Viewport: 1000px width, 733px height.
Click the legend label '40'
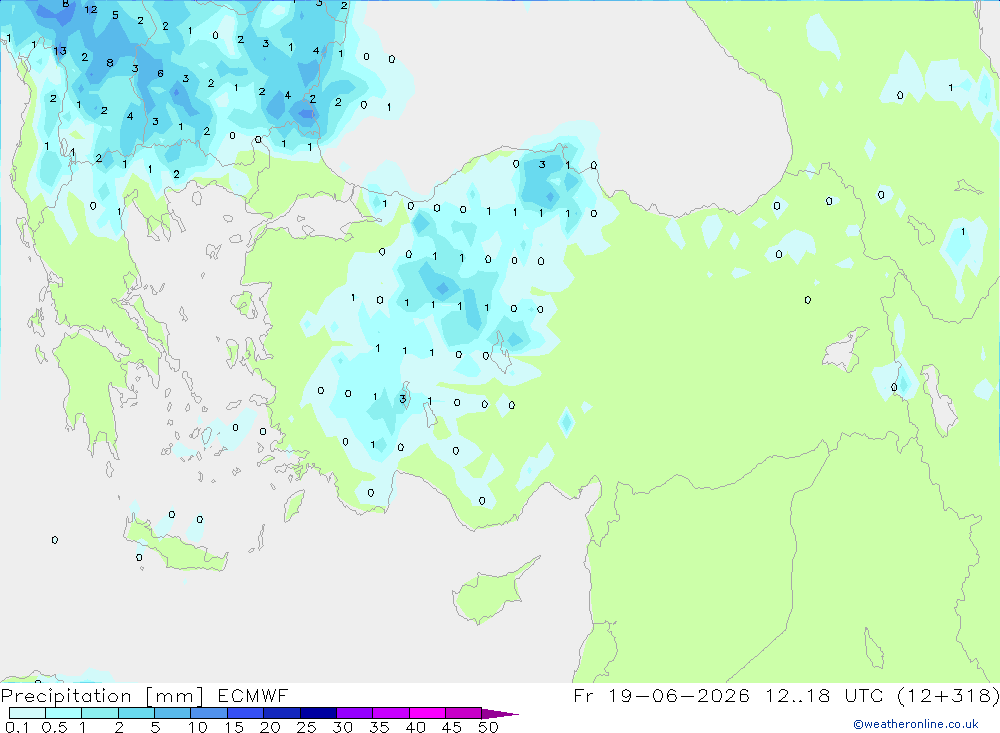tap(416, 727)
